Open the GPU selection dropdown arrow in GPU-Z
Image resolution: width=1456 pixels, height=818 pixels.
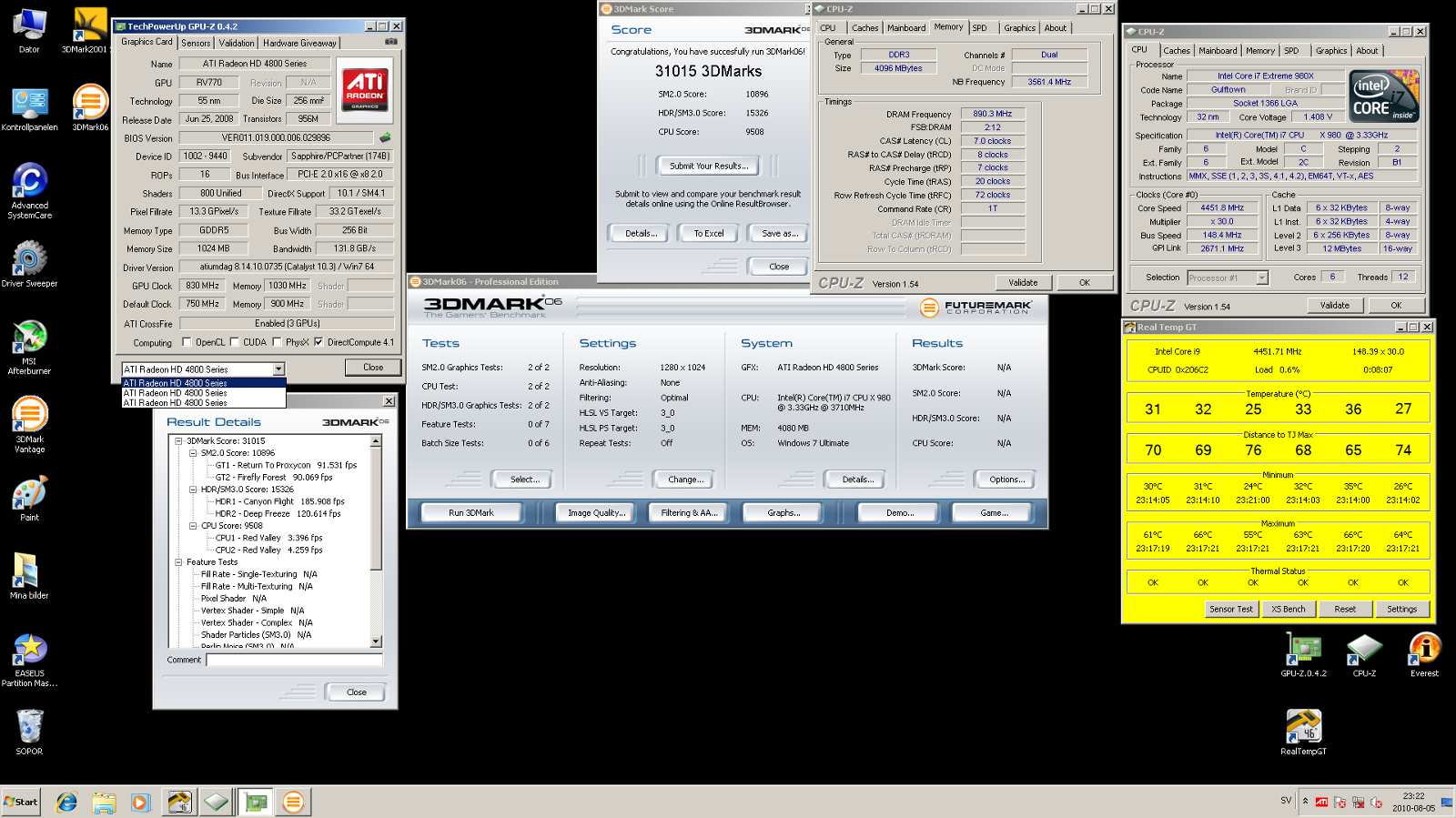(x=278, y=369)
